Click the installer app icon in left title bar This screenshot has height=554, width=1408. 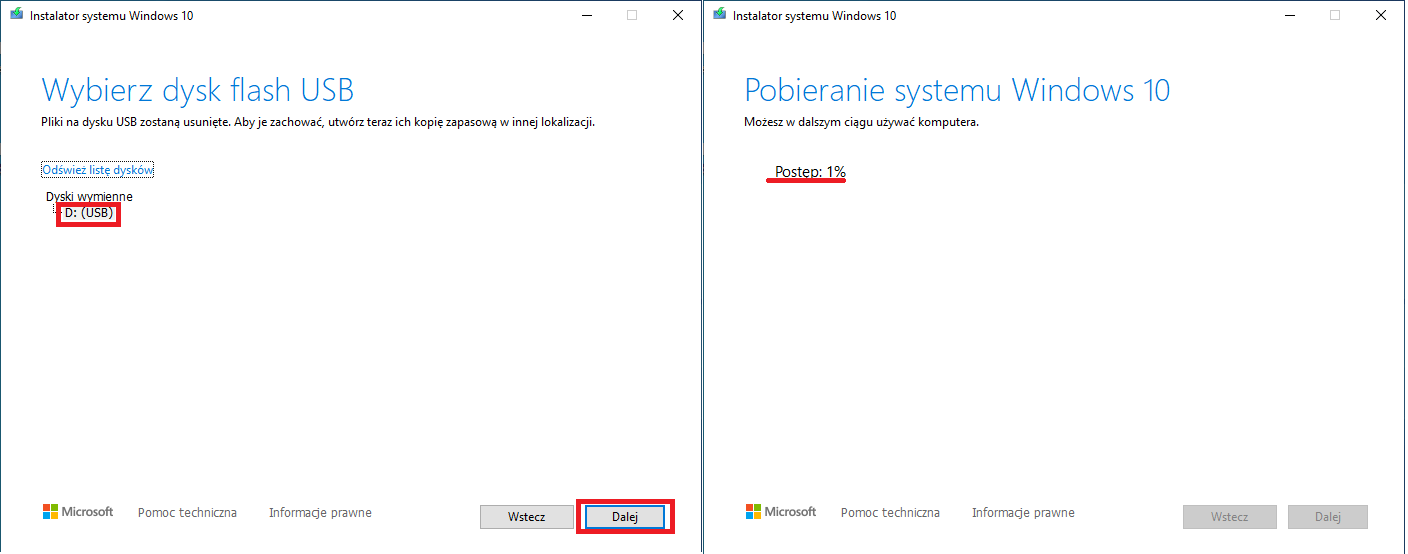17,15
